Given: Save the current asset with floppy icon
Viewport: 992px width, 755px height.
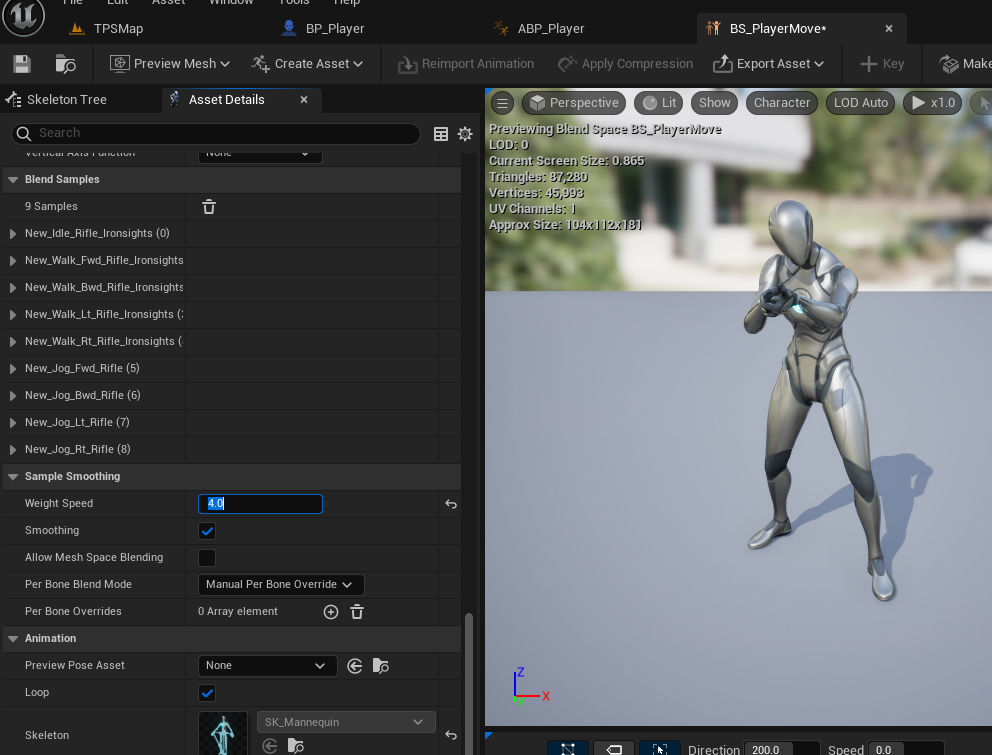Looking at the screenshot, I should (x=22, y=64).
